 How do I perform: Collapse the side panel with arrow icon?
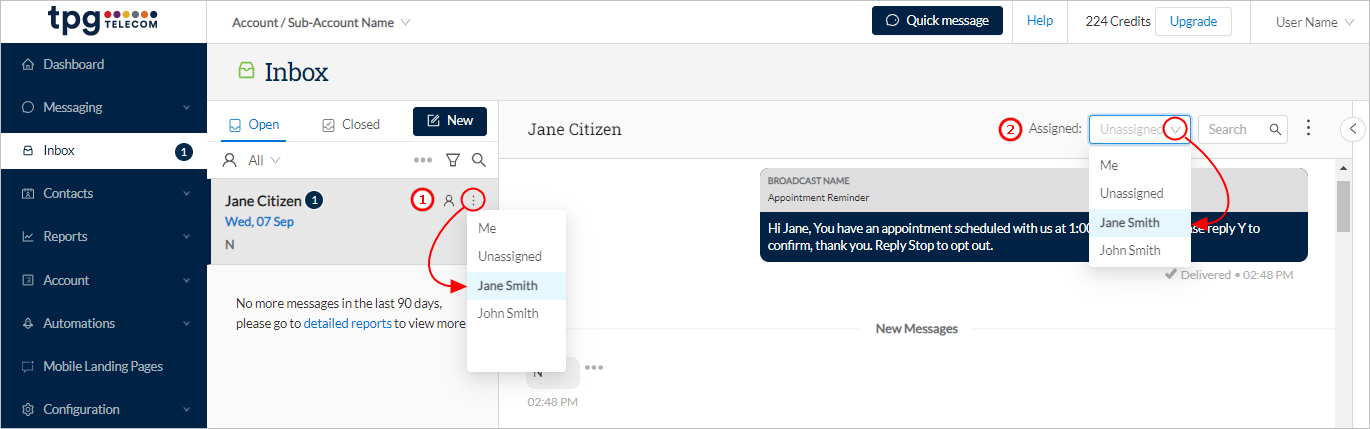point(1352,129)
